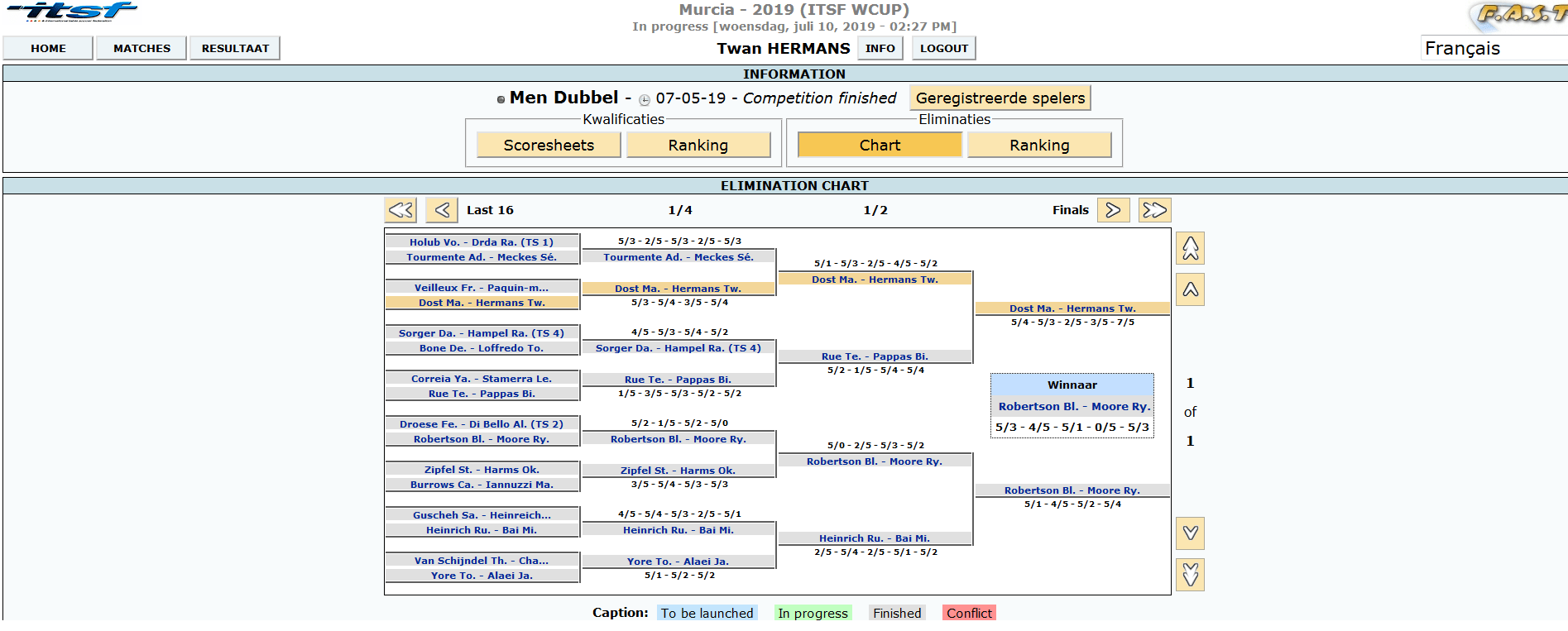Switch to the Eliminaties Chart tab

(879, 146)
